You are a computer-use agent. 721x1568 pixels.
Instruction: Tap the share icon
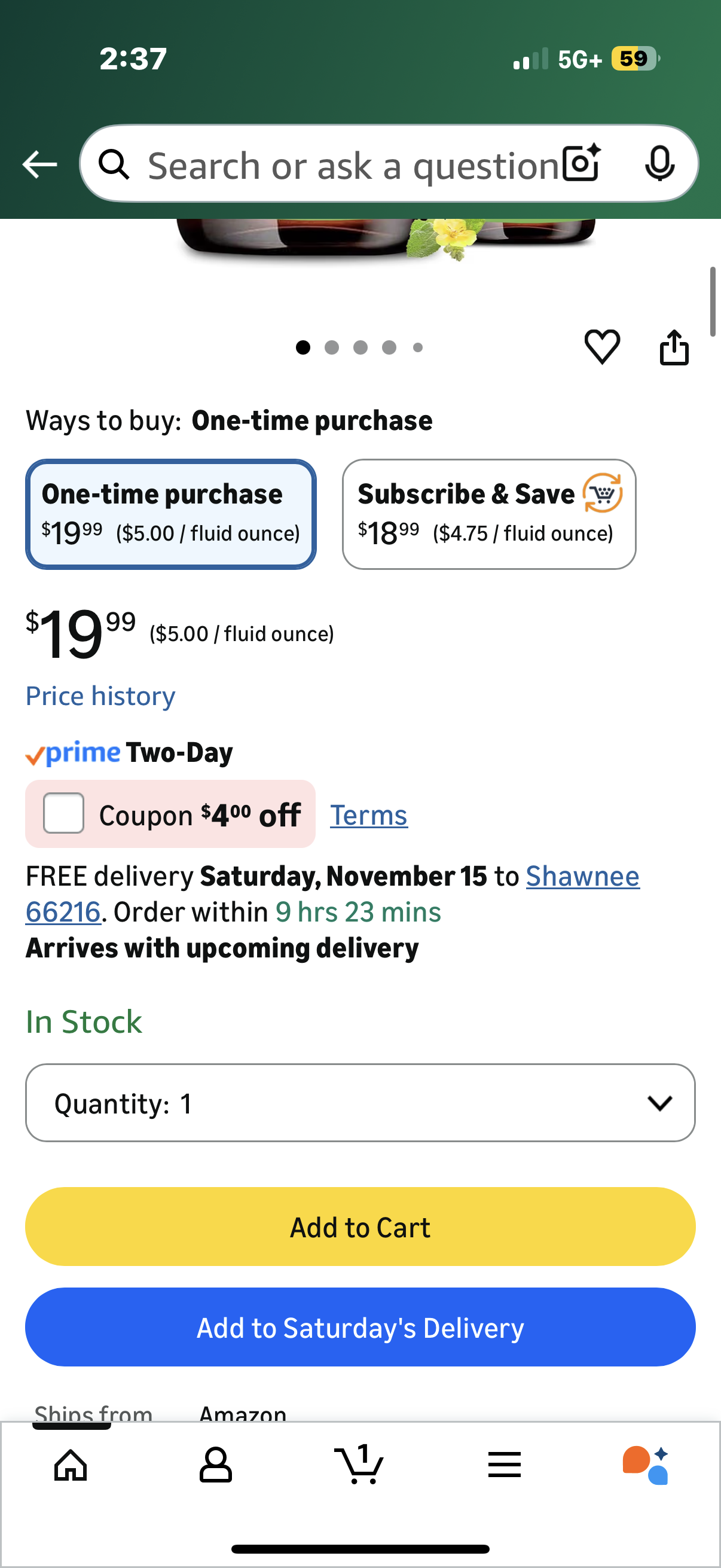(x=674, y=347)
